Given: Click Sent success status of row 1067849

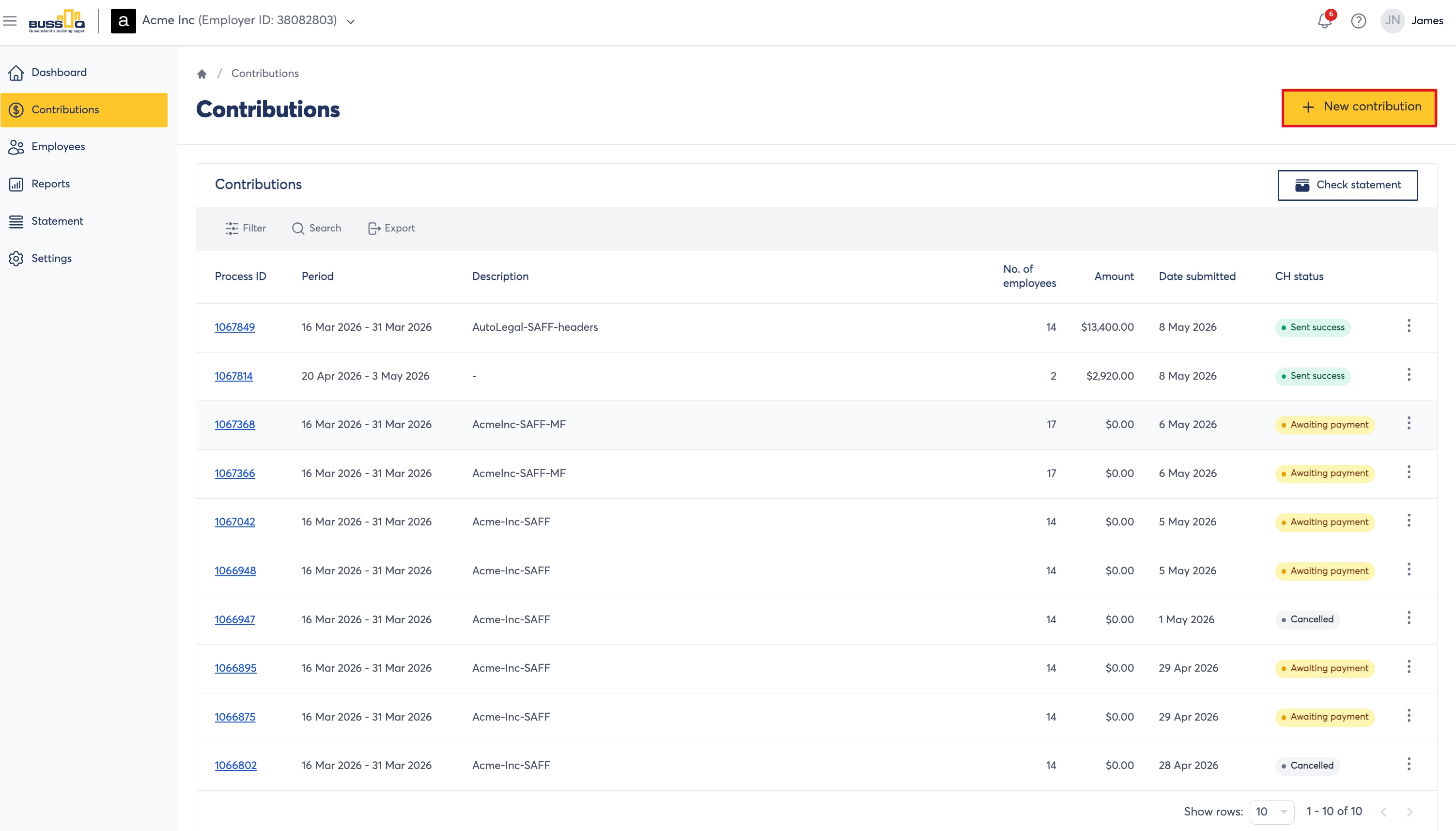Looking at the screenshot, I should tap(1312, 327).
